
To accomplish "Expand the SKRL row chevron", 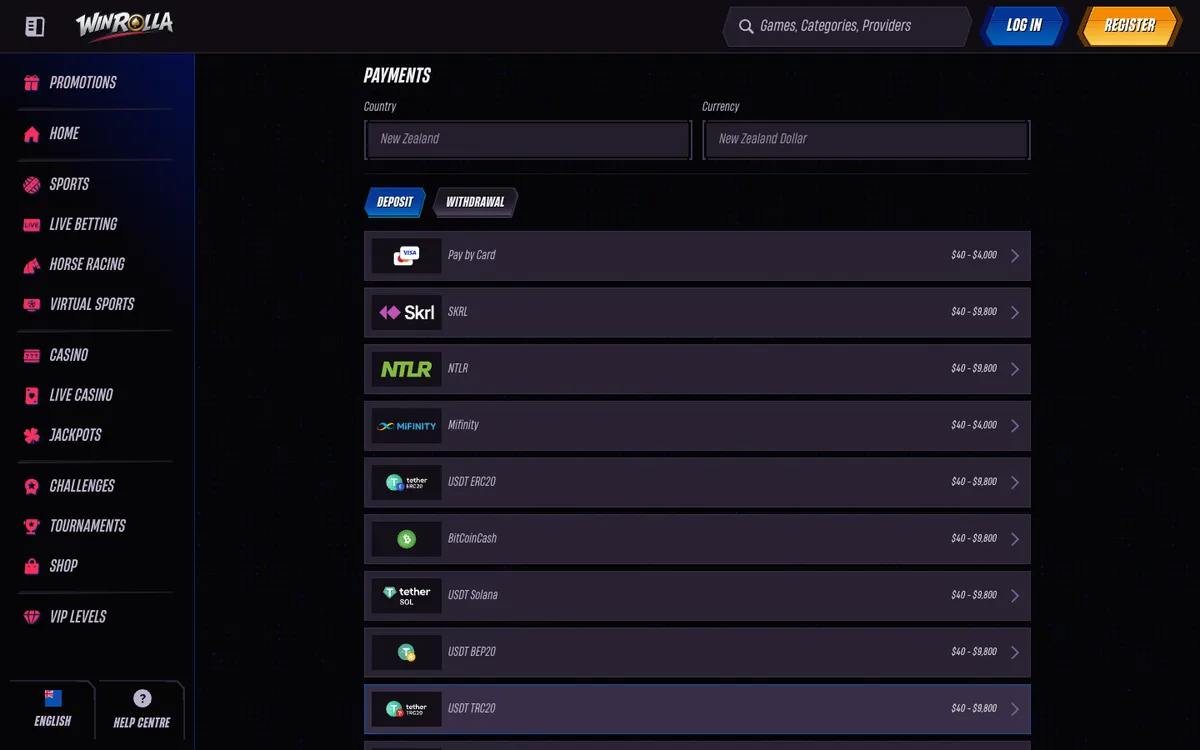I will tap(1015, 313).
